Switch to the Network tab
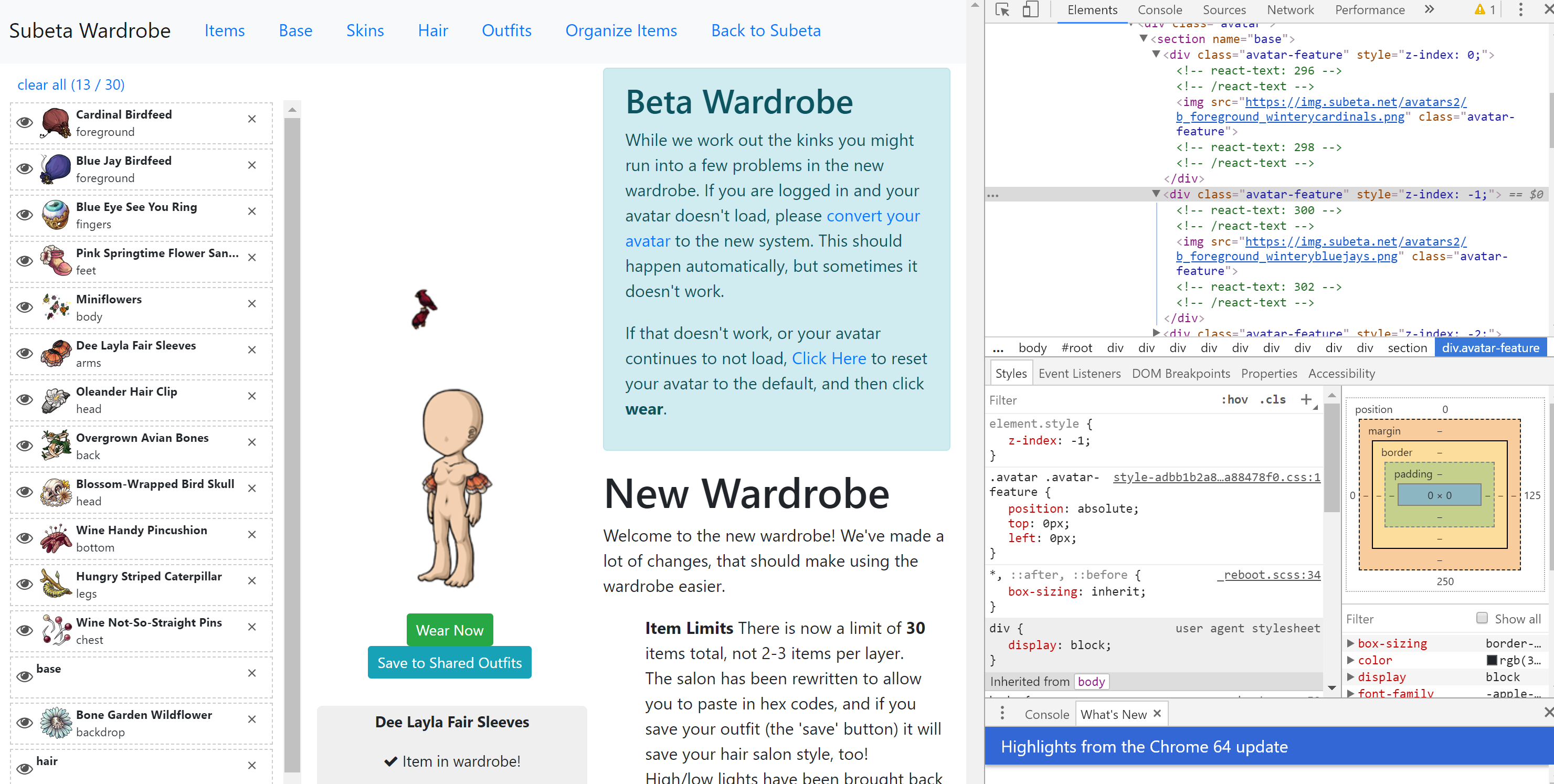Image resolution: width=1554 pixels, height=784 pixels. 1290,9
